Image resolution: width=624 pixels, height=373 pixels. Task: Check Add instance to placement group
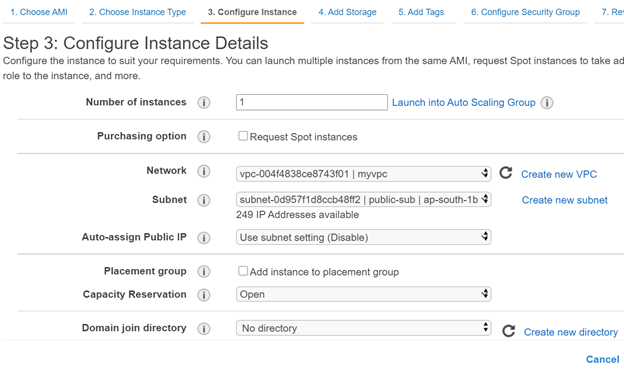click(x=243, y=271)
